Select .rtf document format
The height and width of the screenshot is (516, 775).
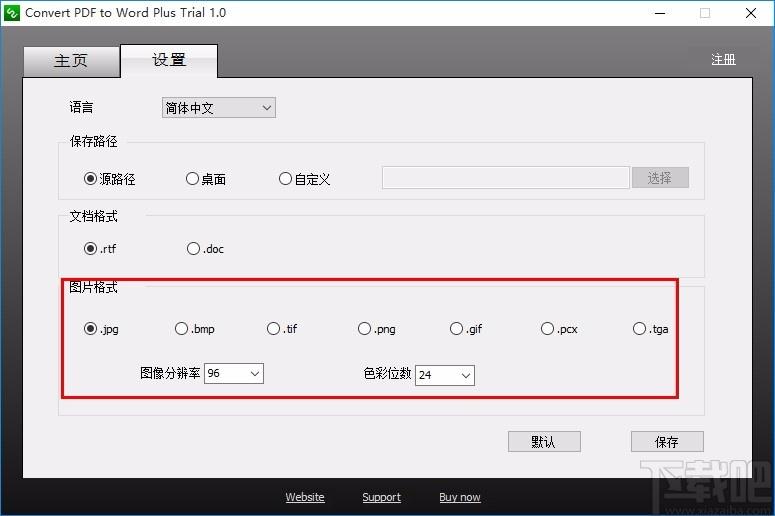pyautogui.click(x=100, y=248)
